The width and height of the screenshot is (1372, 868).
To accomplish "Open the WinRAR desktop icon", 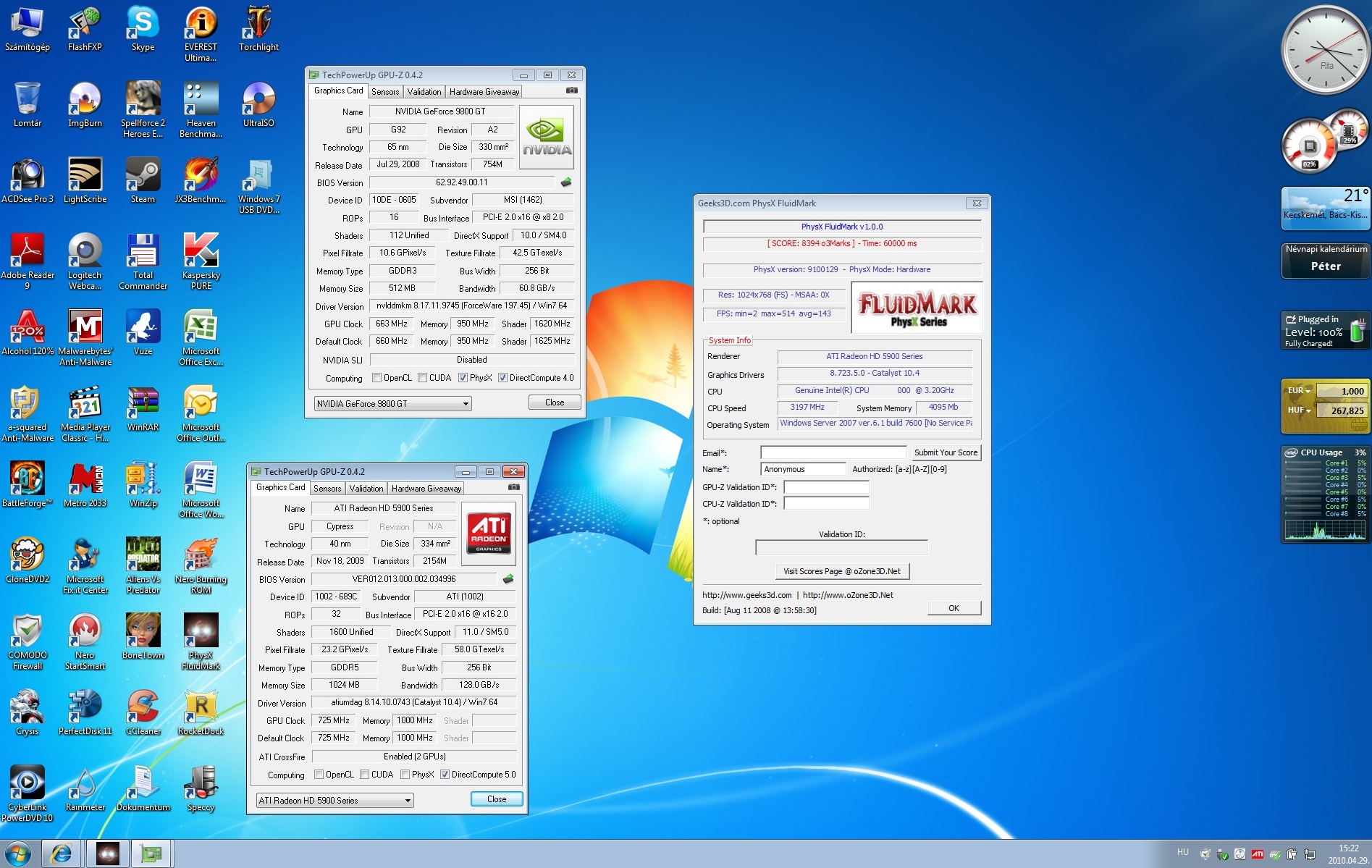I will coord(143,409).
